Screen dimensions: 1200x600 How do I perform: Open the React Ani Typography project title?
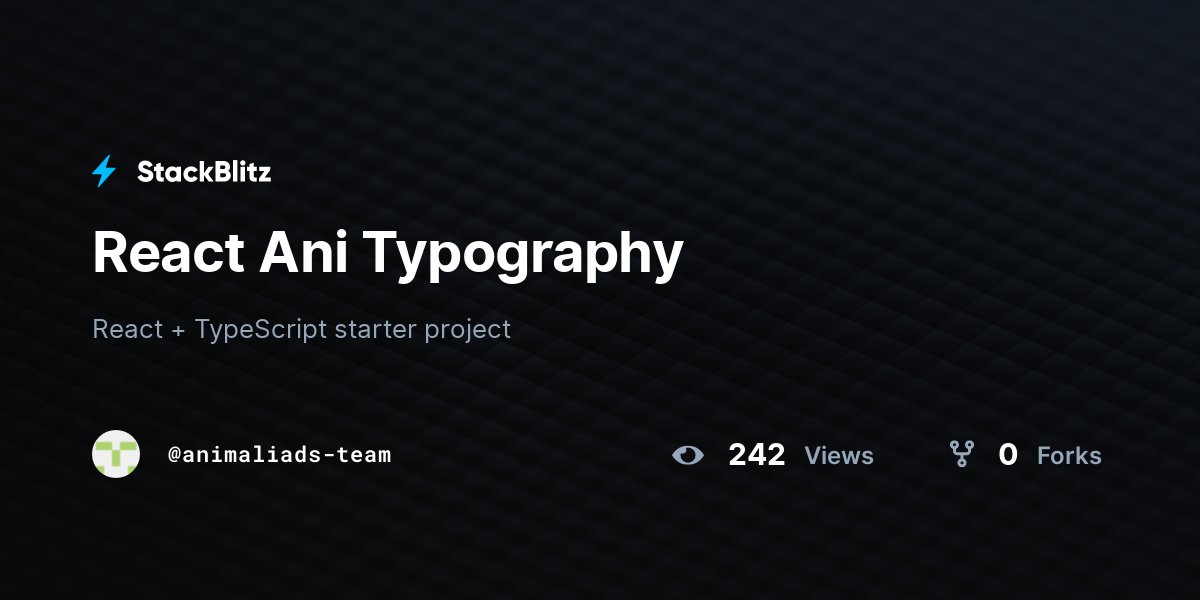[388, 254]
